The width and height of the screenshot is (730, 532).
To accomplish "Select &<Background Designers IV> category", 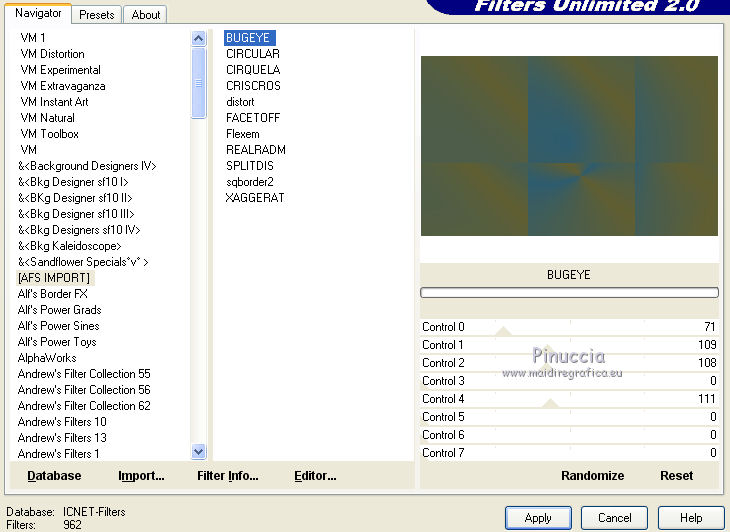I will pyautogui.click(x=87, y=166).
